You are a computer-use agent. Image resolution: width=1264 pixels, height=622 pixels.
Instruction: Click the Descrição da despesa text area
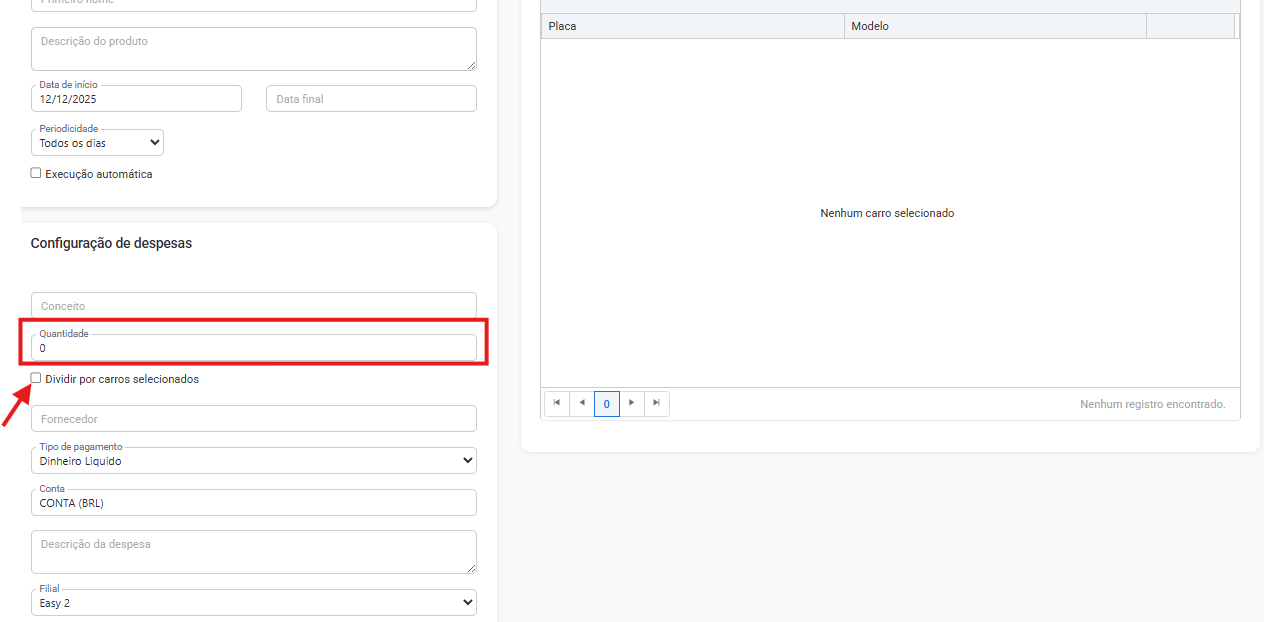pos(253,552)
